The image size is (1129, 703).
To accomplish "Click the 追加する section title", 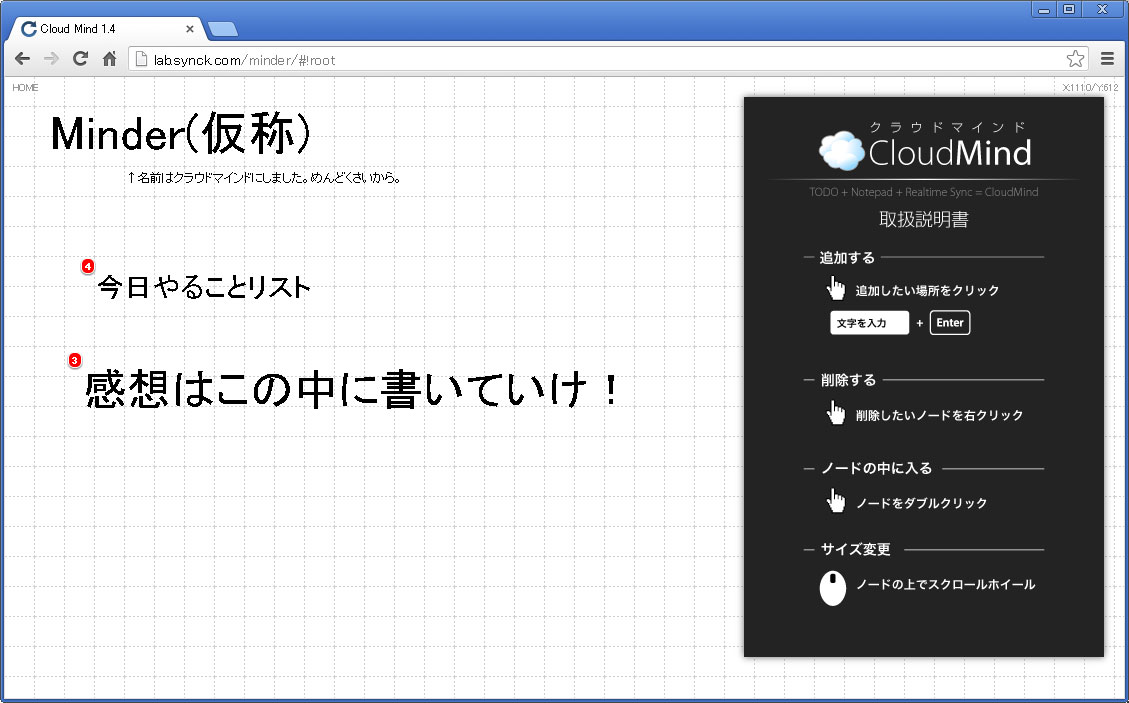I will click(847, 257).
